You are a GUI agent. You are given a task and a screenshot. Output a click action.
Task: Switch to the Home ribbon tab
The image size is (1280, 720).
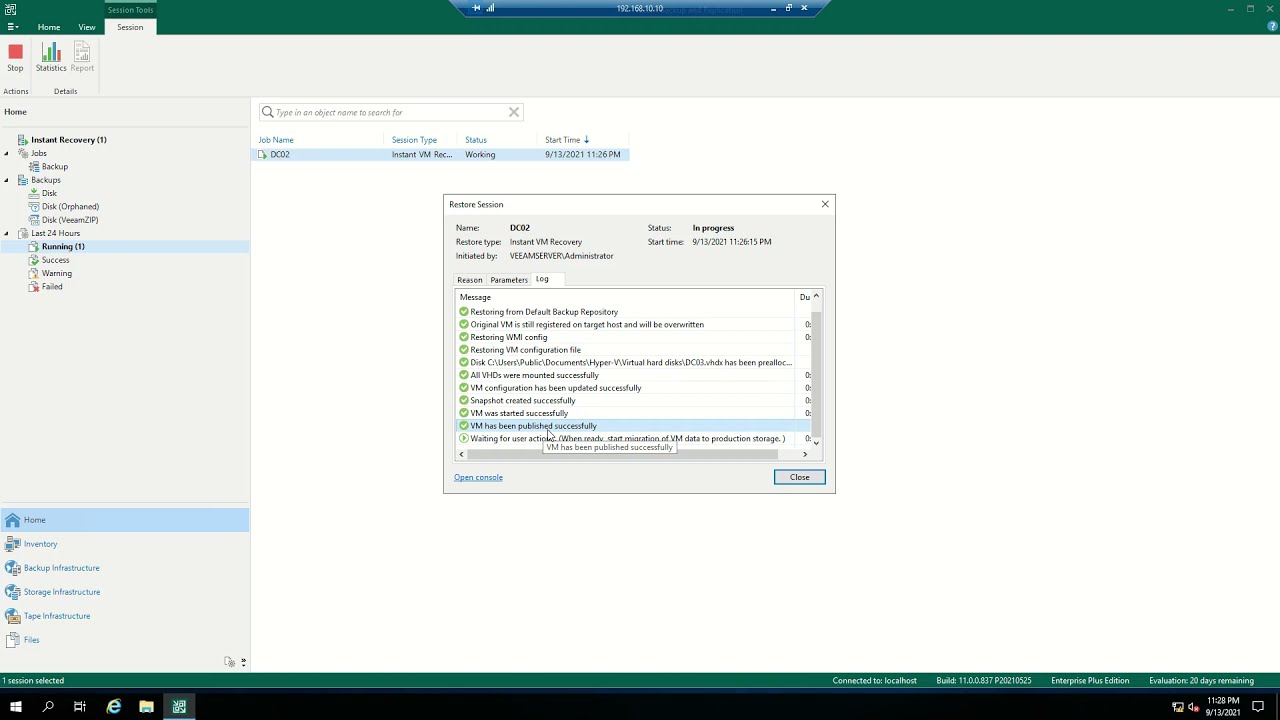pyautogui.click(x=49, y=27)
